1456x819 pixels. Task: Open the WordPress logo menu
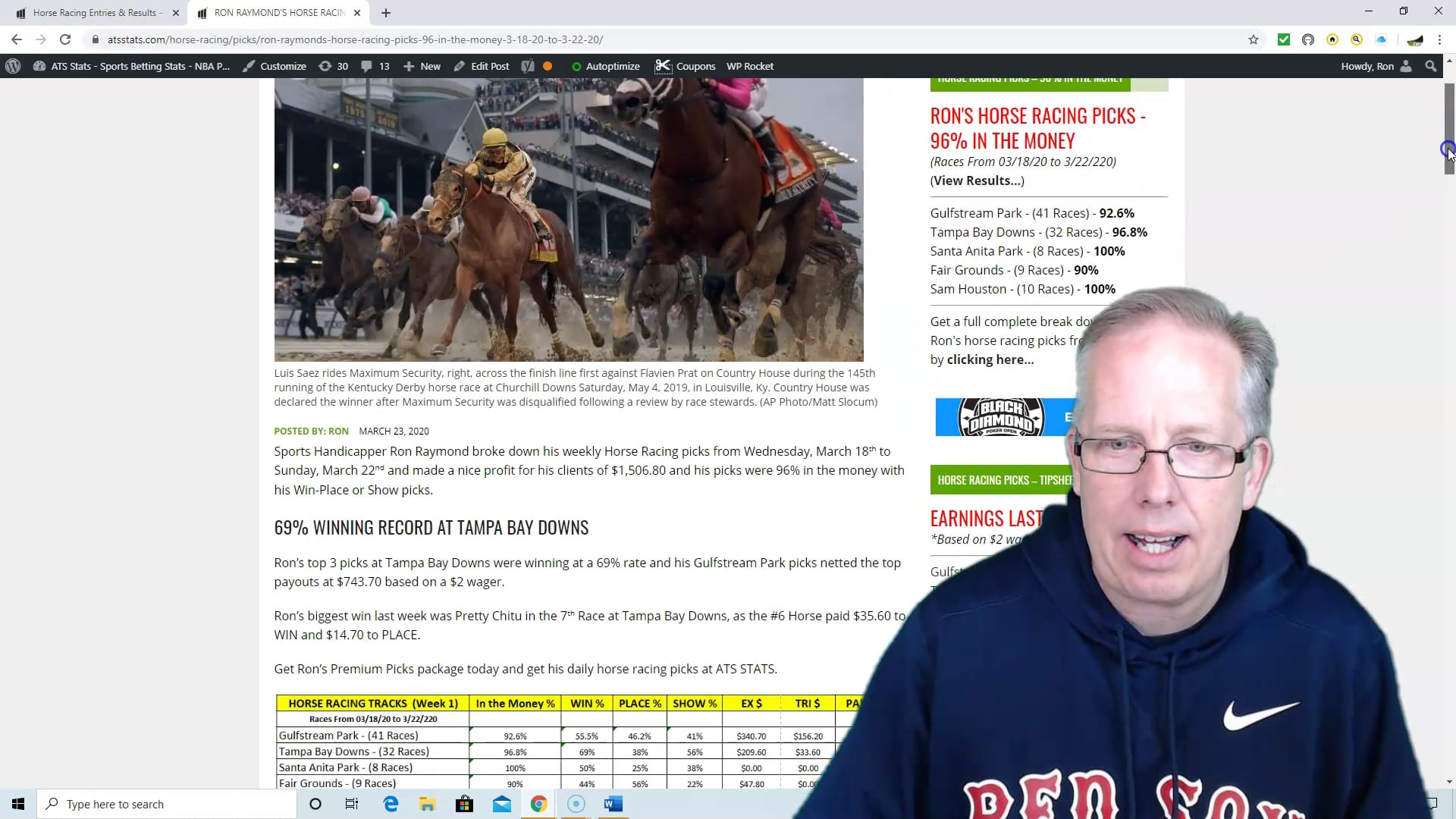click(13, 66)
